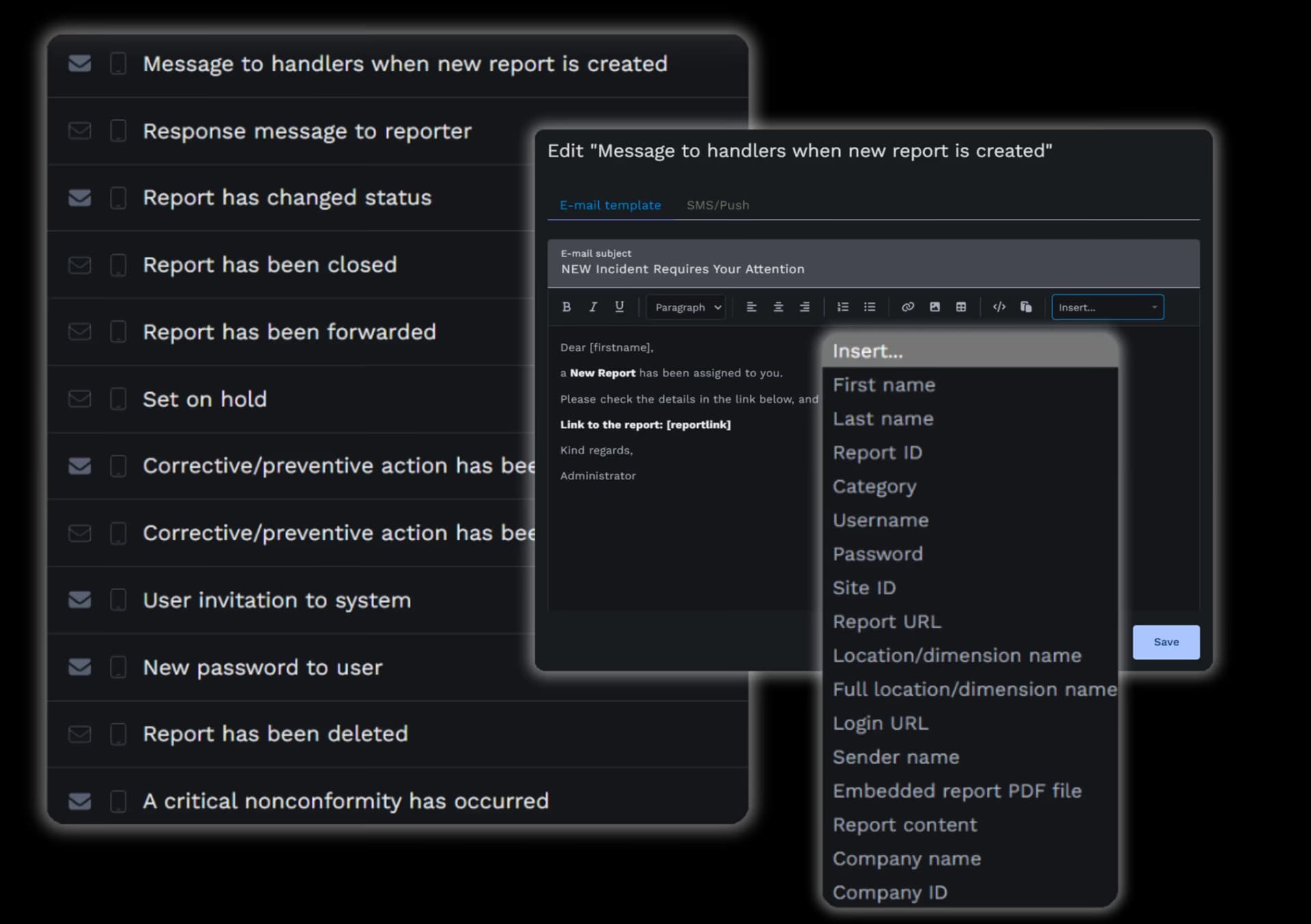Toggle email icon for 'Message to handlers' row
This screenshot has height=924, width=1311.
80,64
